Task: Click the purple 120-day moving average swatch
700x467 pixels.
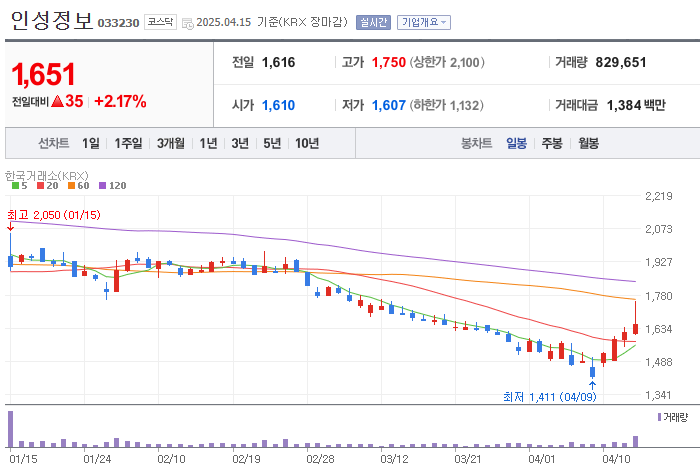Action: [103, 186]
